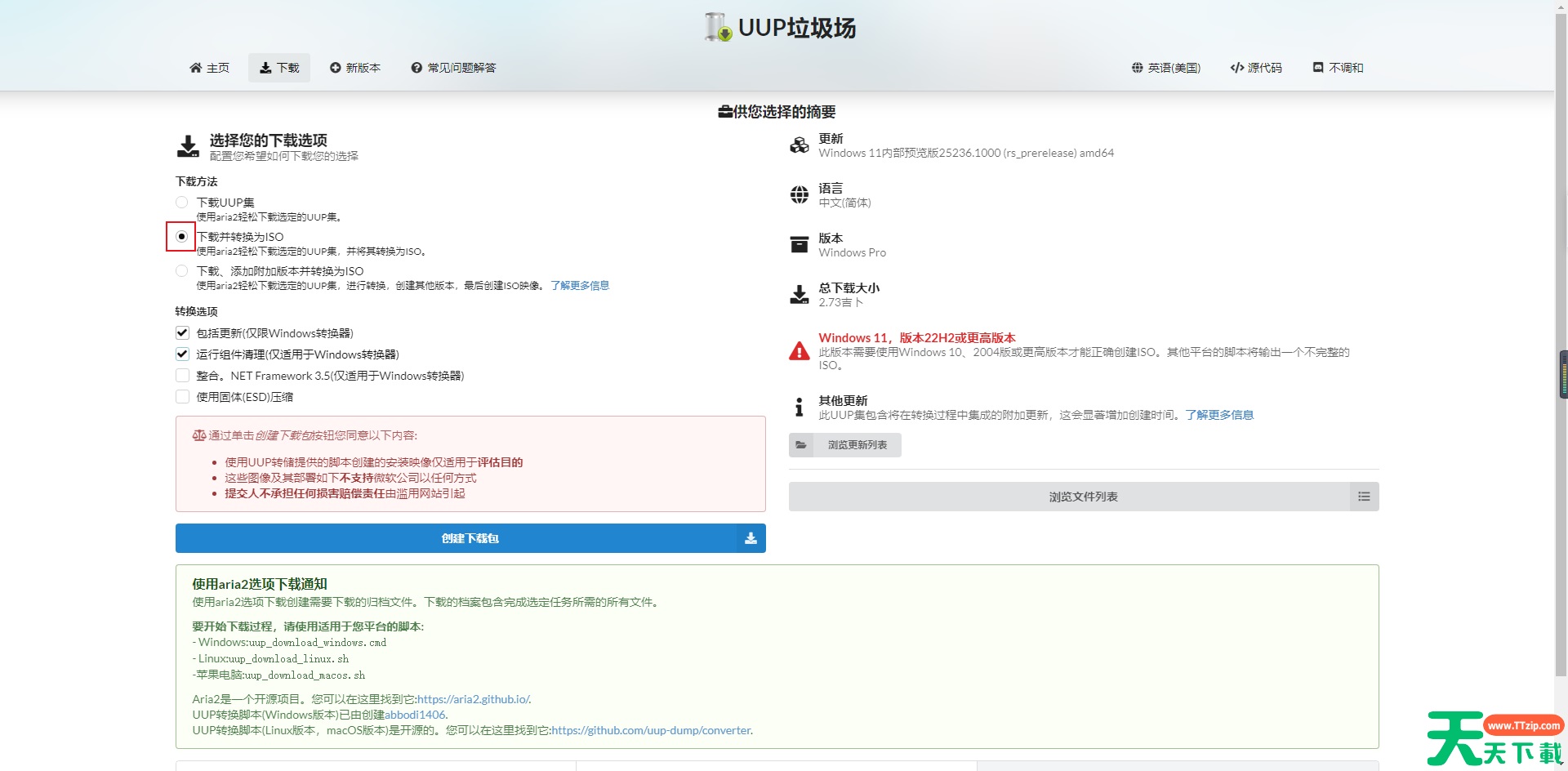Open the 源代码 source code link
The height and width of the screenshot is (771, 1568).
pyautogui.click(x=1256, y=68)
